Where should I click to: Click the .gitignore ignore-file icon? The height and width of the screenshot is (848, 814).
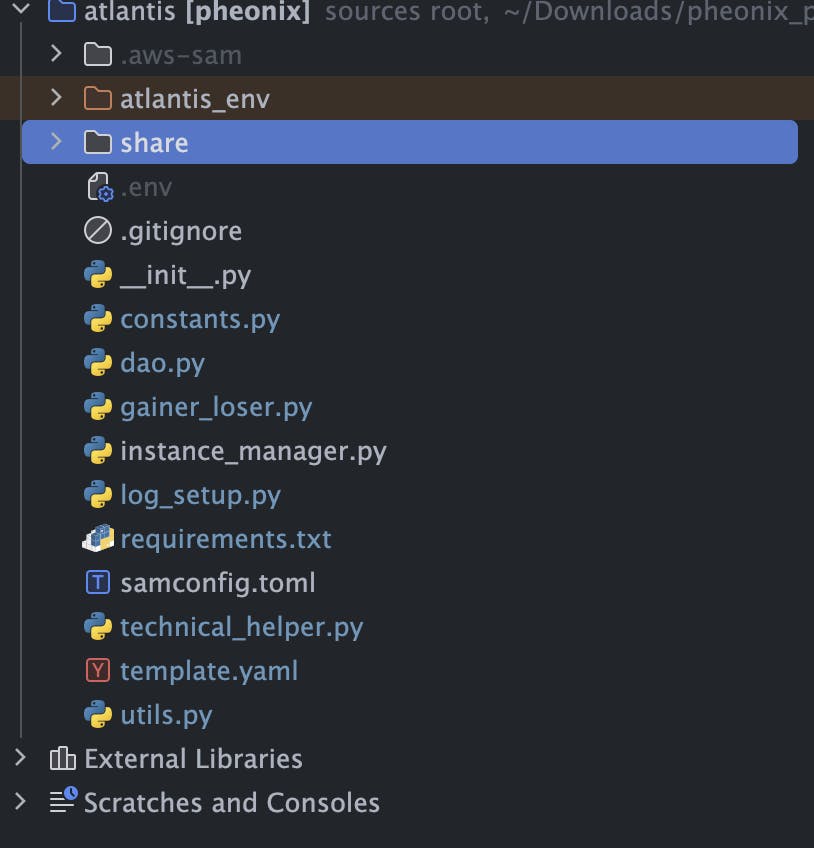[97, 231]
